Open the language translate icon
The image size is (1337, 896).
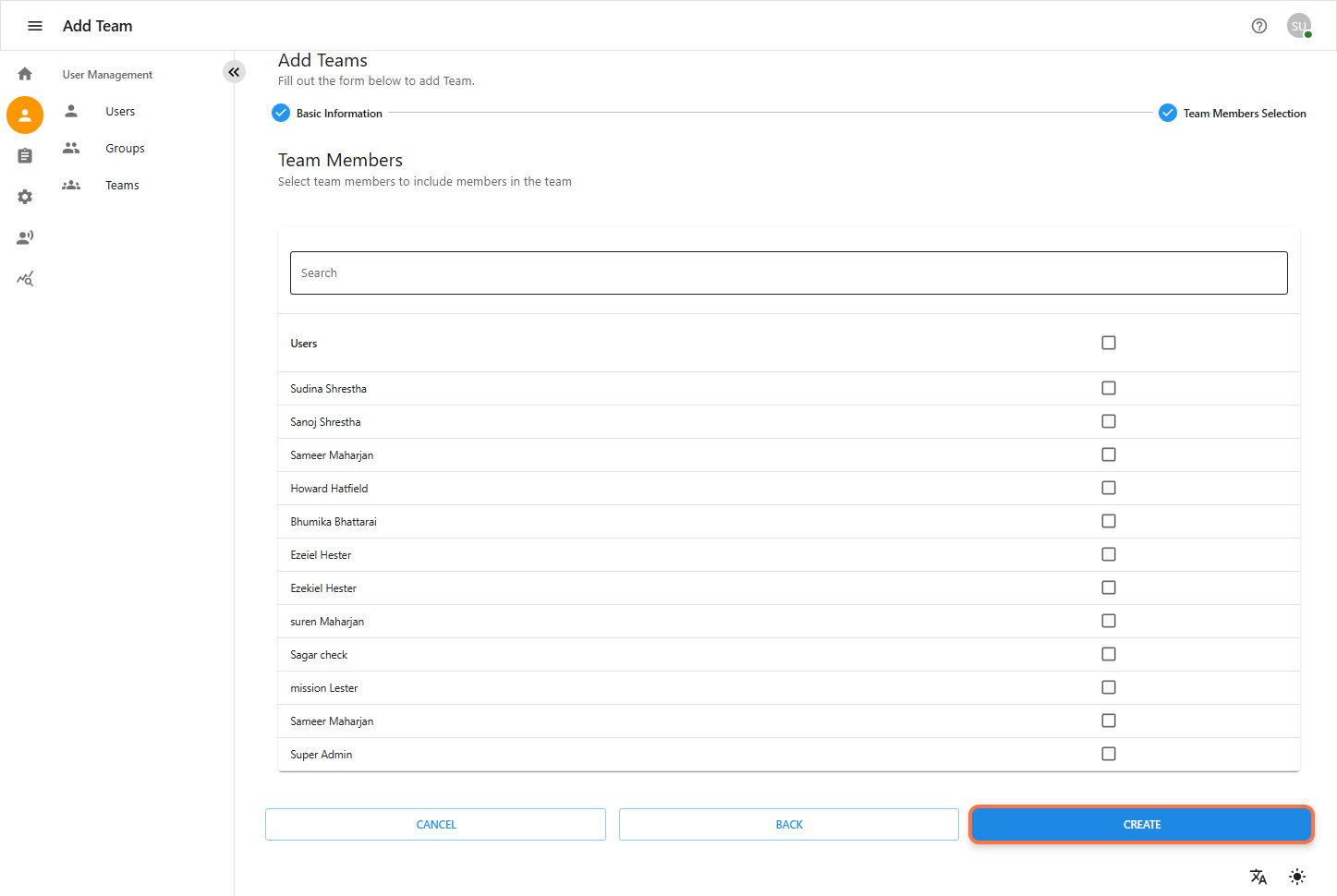click(1258, 877)
